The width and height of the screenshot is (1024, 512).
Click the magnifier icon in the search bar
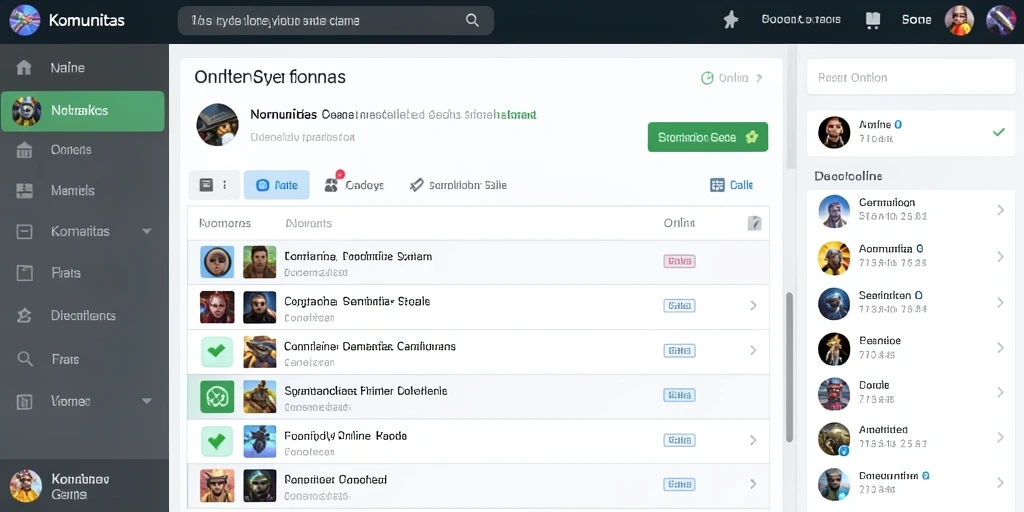pyautogui.click(x=472, y=20)
